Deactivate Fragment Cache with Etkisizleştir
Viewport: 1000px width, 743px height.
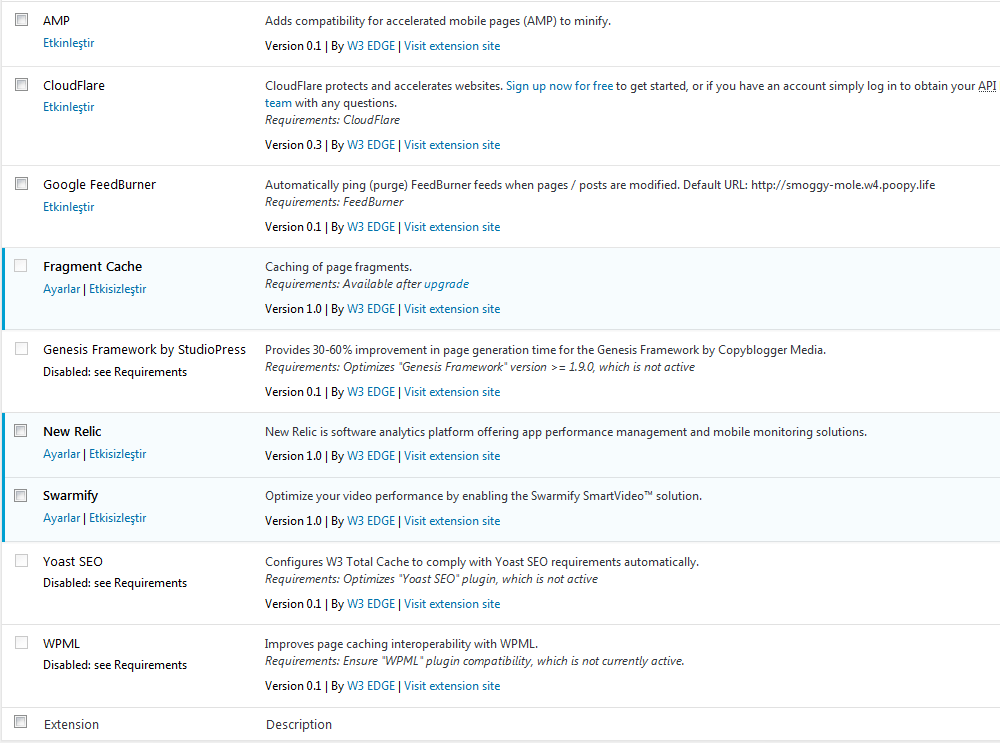coord(117,289)
